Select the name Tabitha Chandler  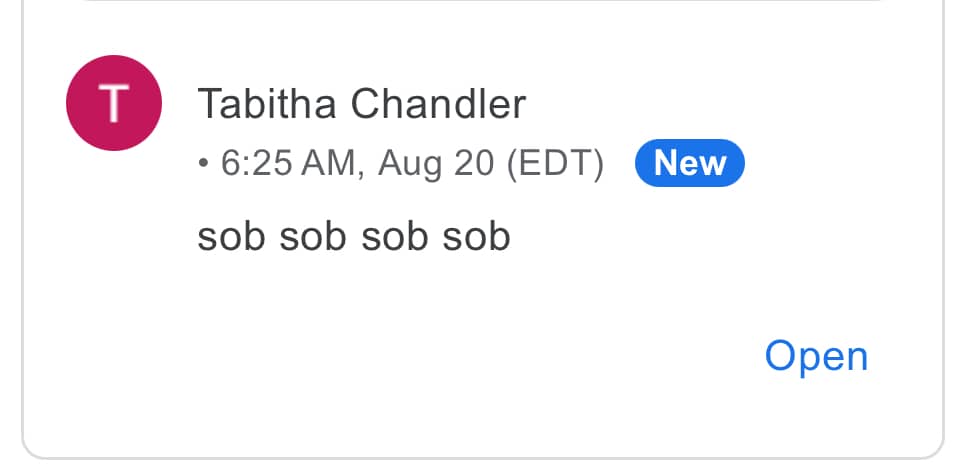coord(362,104)
